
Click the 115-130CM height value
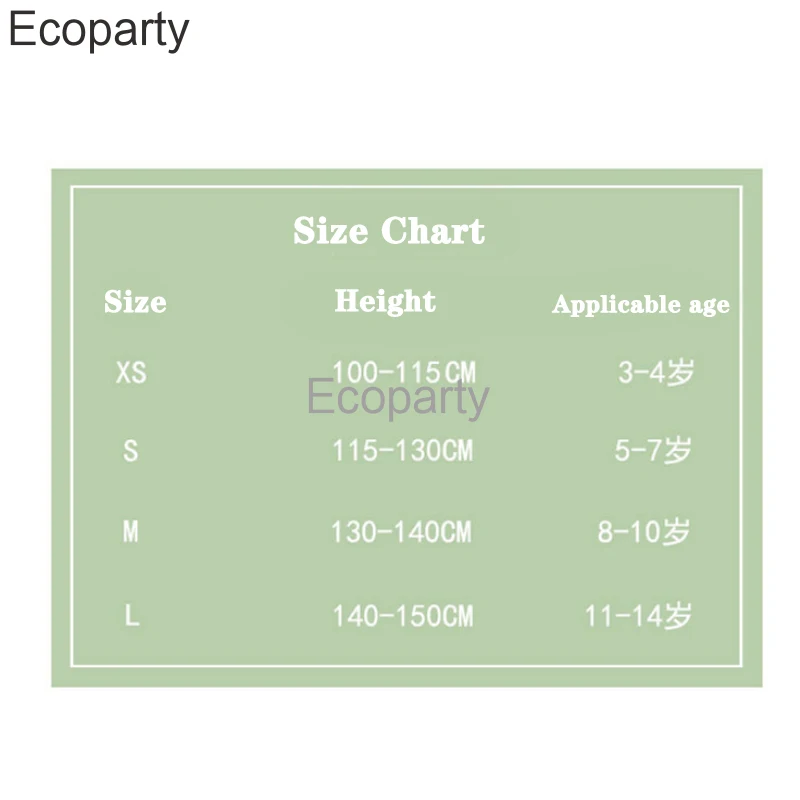402,451
